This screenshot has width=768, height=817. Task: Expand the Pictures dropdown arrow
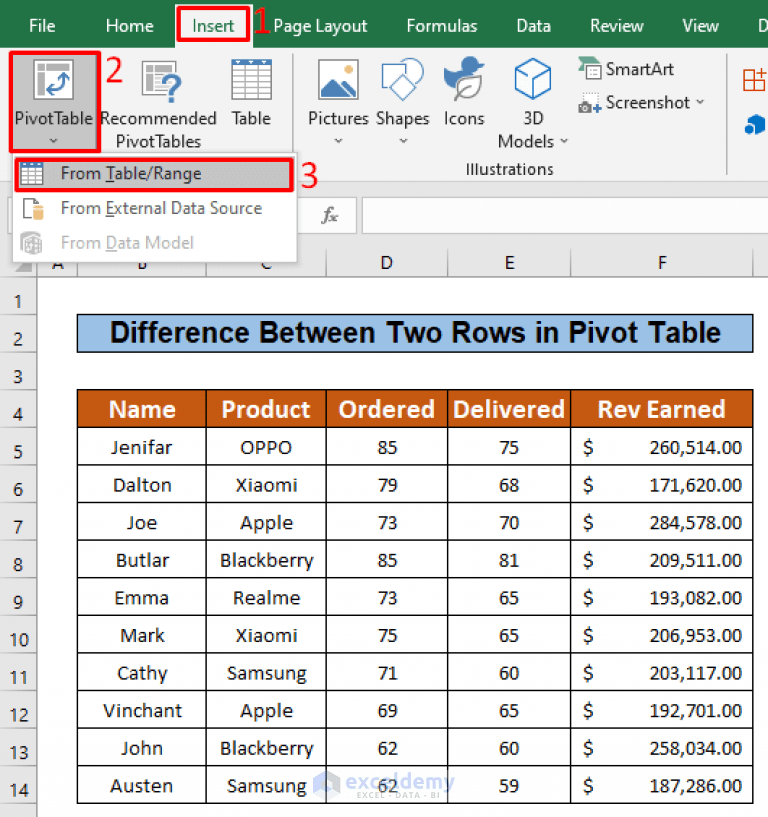pos(338,141)
